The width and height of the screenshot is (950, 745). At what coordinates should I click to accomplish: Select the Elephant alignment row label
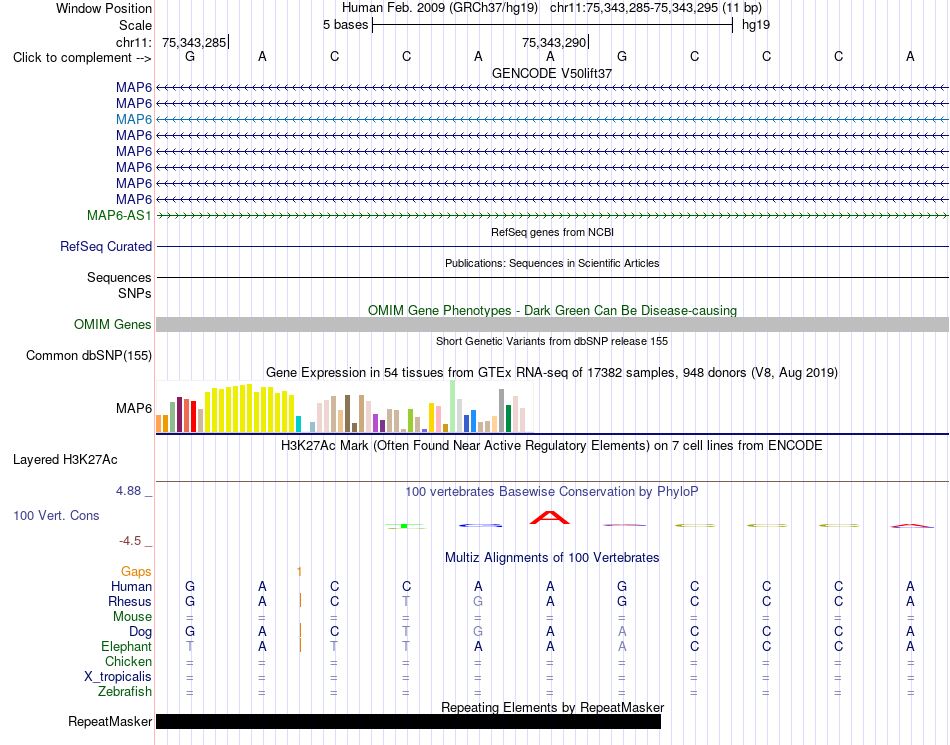click(126, 647)
